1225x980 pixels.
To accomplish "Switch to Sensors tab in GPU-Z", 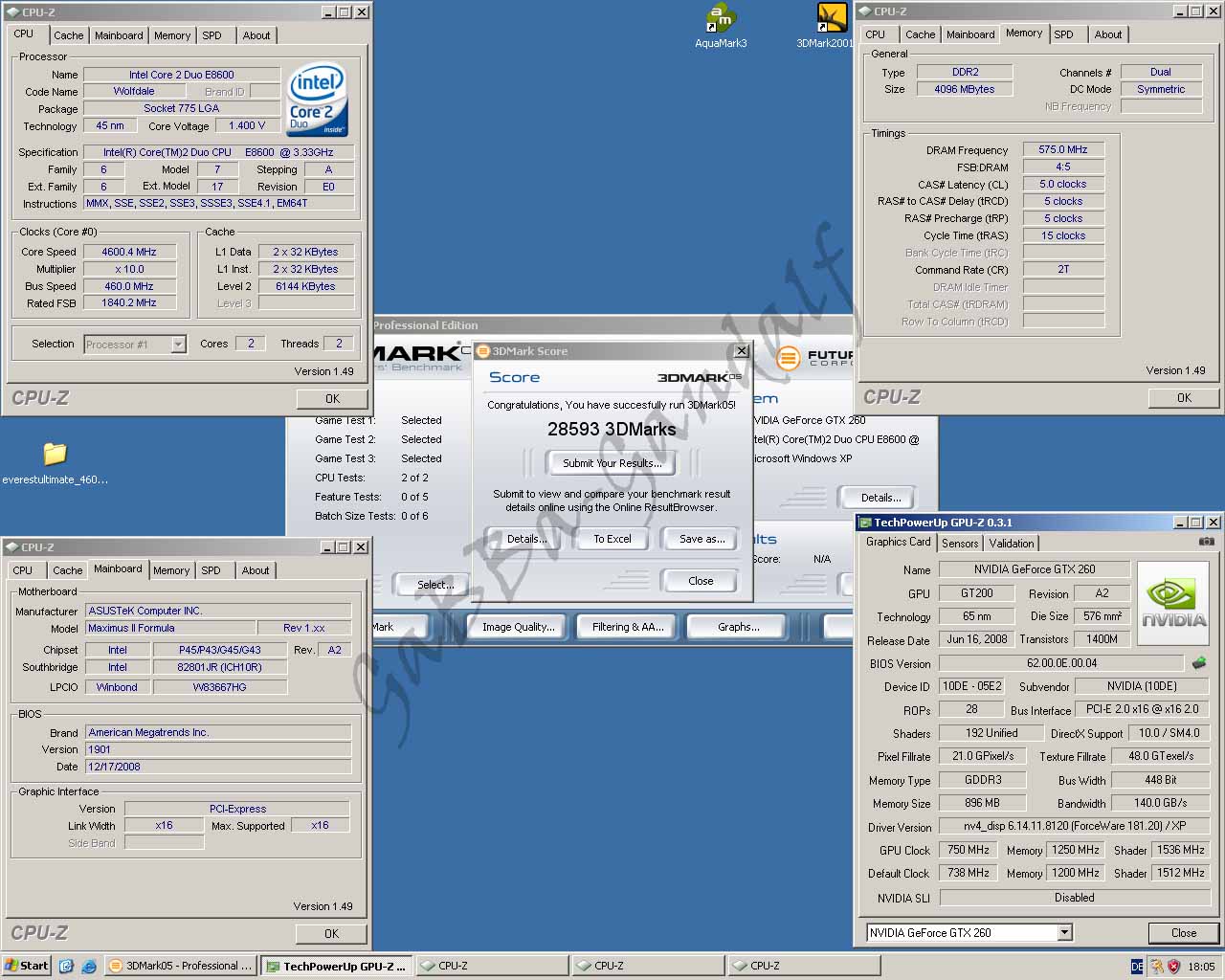I will [960, 543].
